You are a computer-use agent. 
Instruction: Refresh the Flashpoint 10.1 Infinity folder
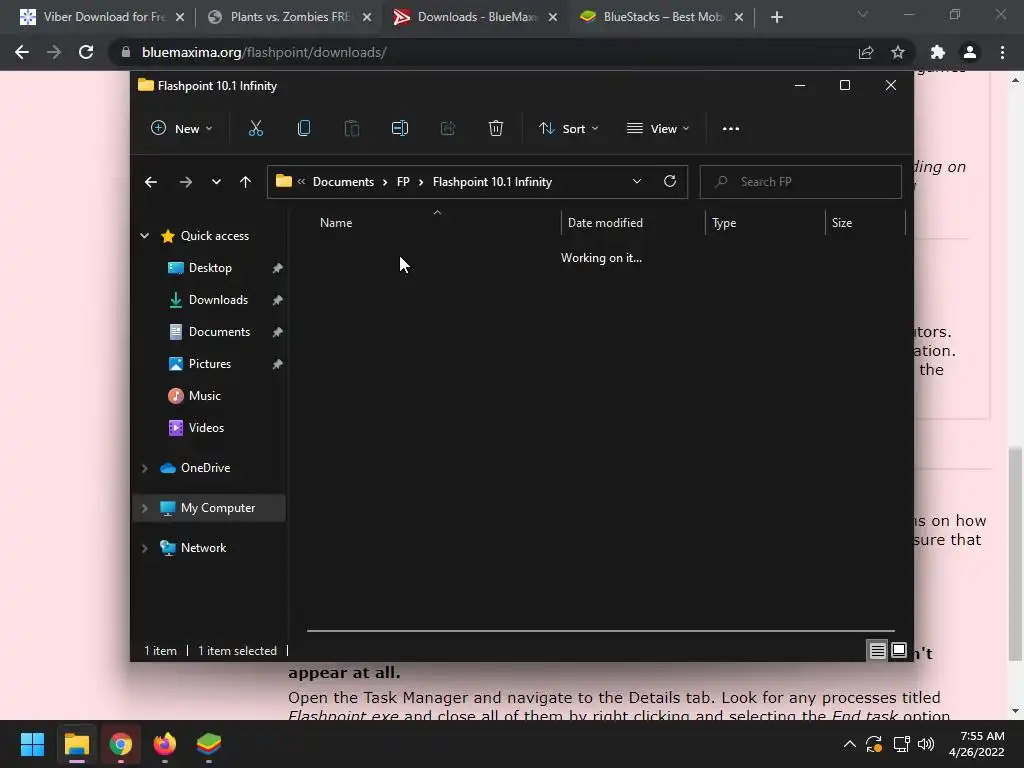coord(670,182)
